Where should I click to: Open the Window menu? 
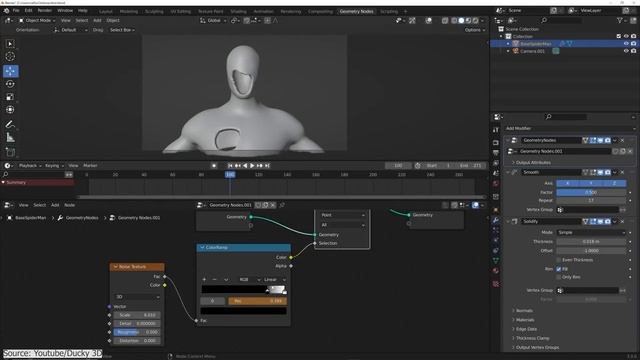pyautogui.click(x=65, y=11)
